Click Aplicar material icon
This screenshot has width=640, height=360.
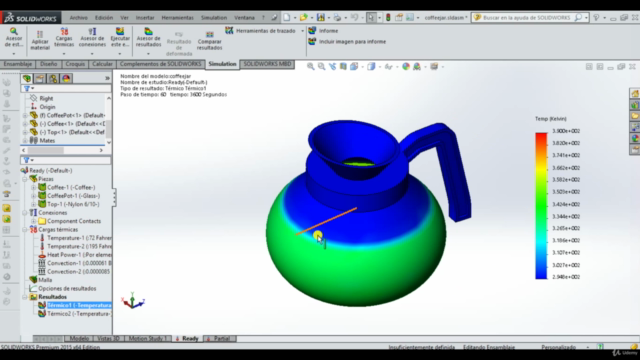(x=40, y=35)
